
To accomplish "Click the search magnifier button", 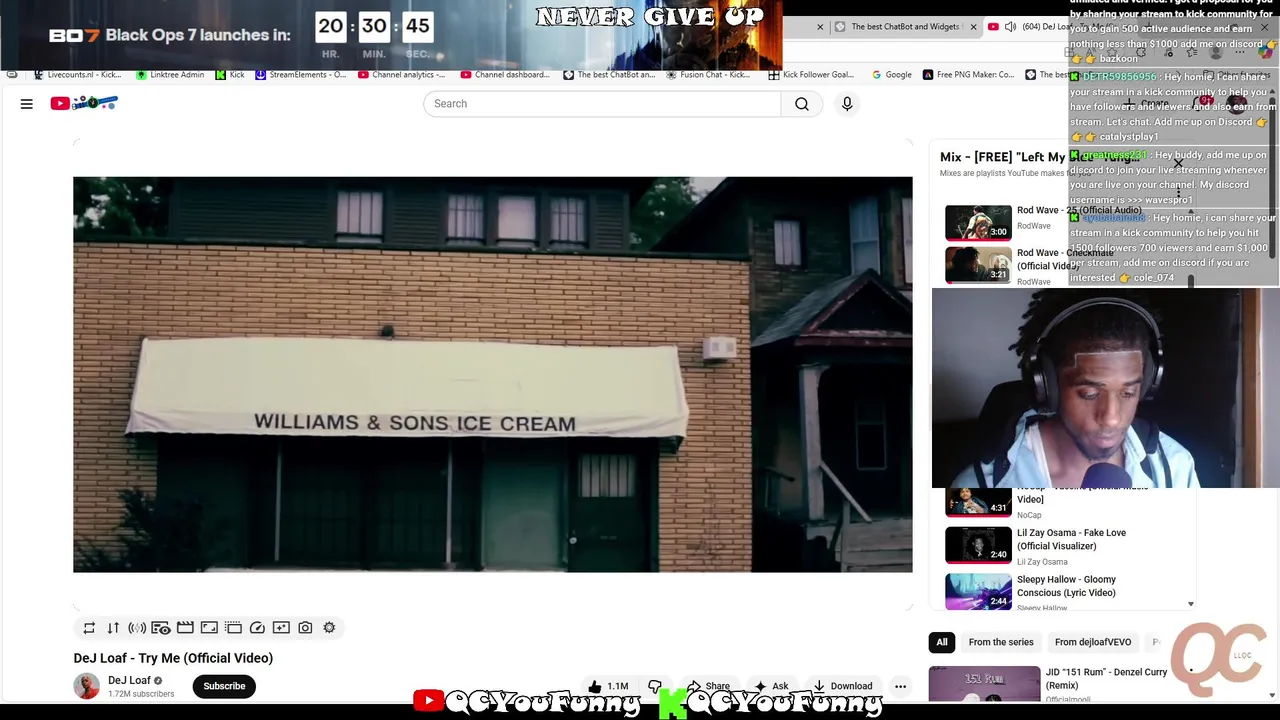I will pos(801,104).
